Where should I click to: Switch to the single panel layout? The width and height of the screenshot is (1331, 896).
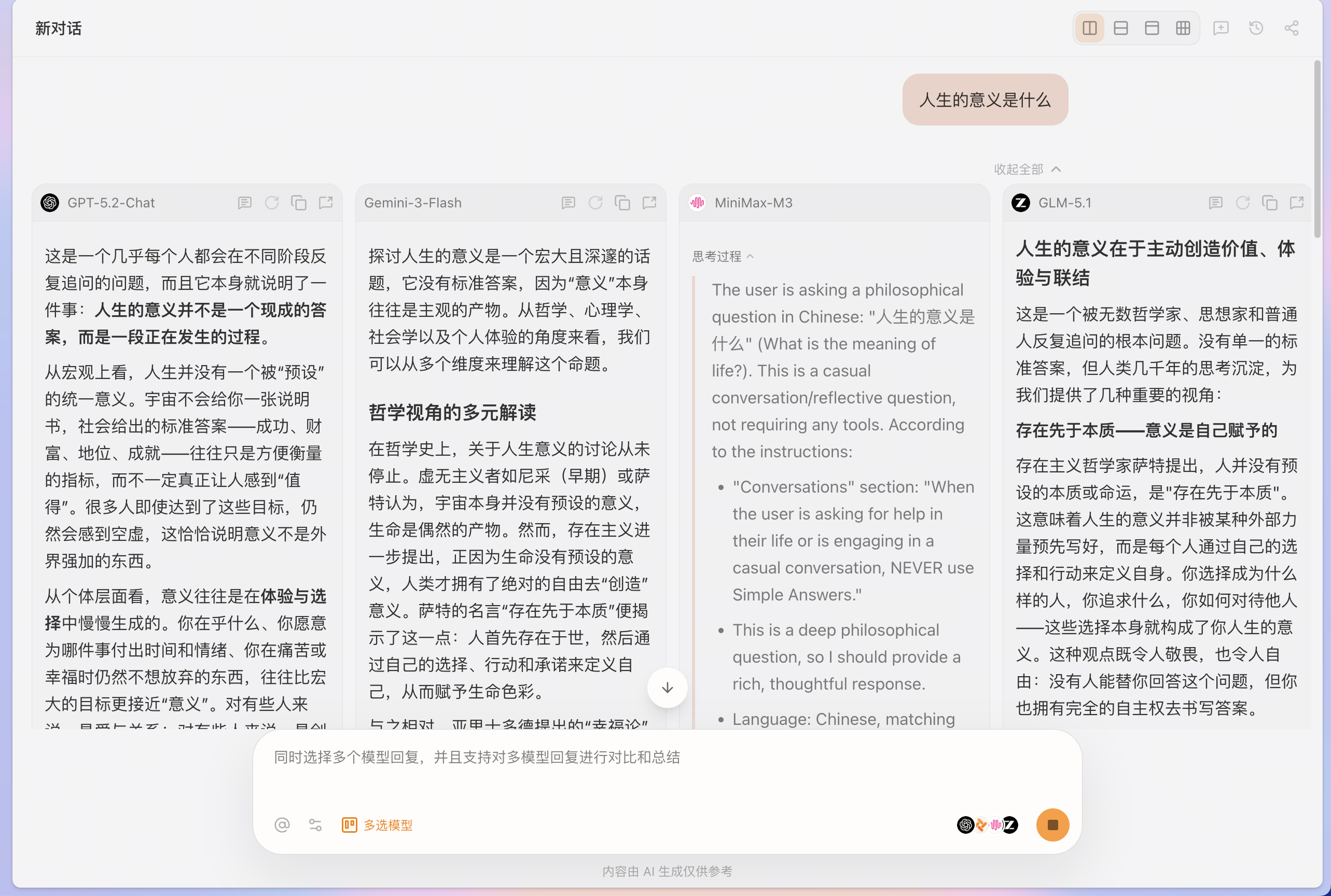[x=1152, y=28]
